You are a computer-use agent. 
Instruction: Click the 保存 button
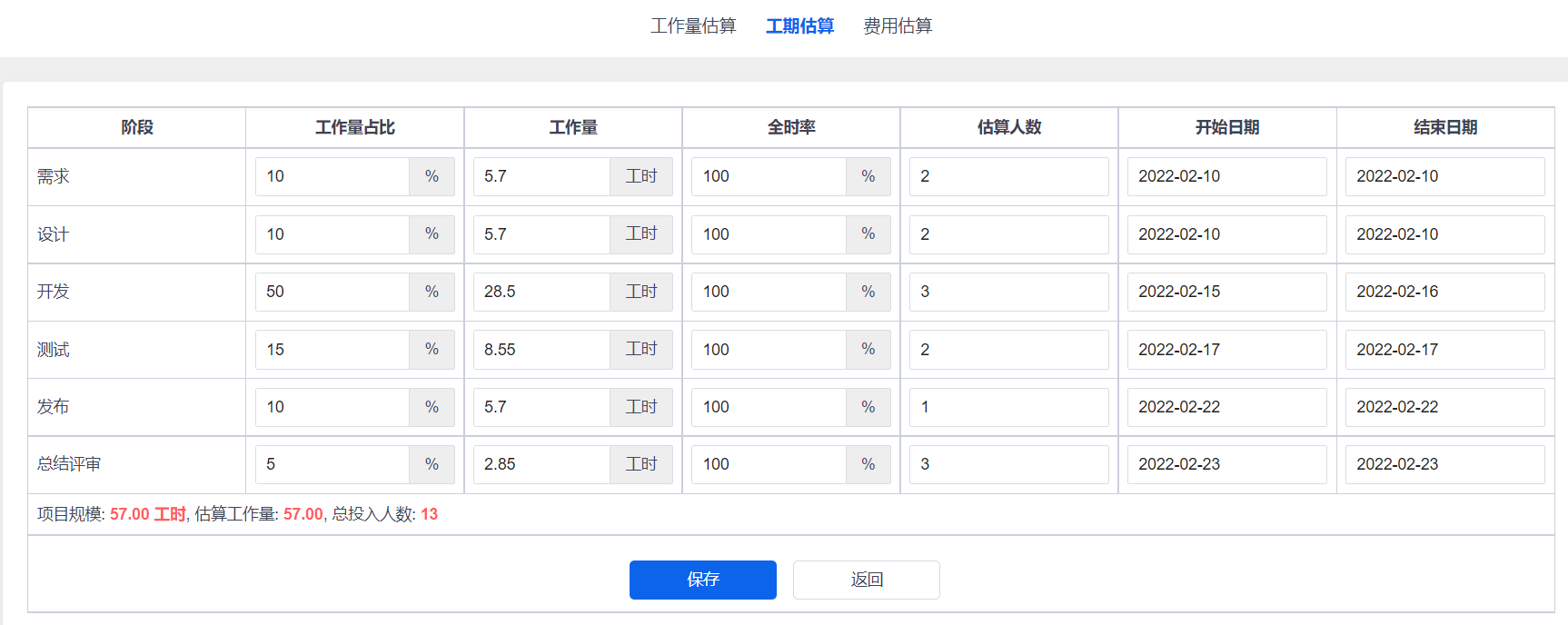tap(702, 580)
